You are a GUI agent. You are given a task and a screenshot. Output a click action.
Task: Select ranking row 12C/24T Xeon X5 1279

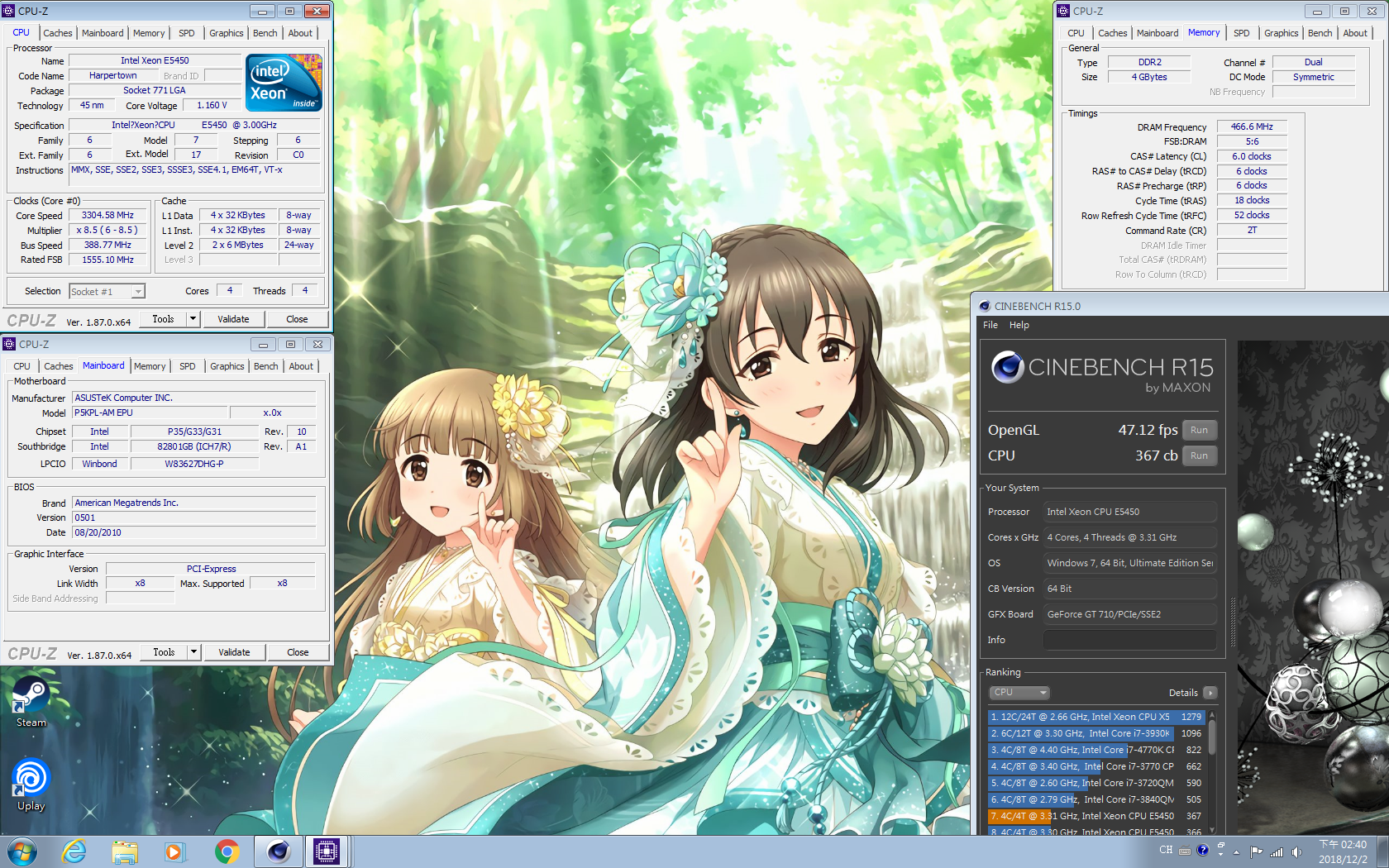[x=1096, y=717]
